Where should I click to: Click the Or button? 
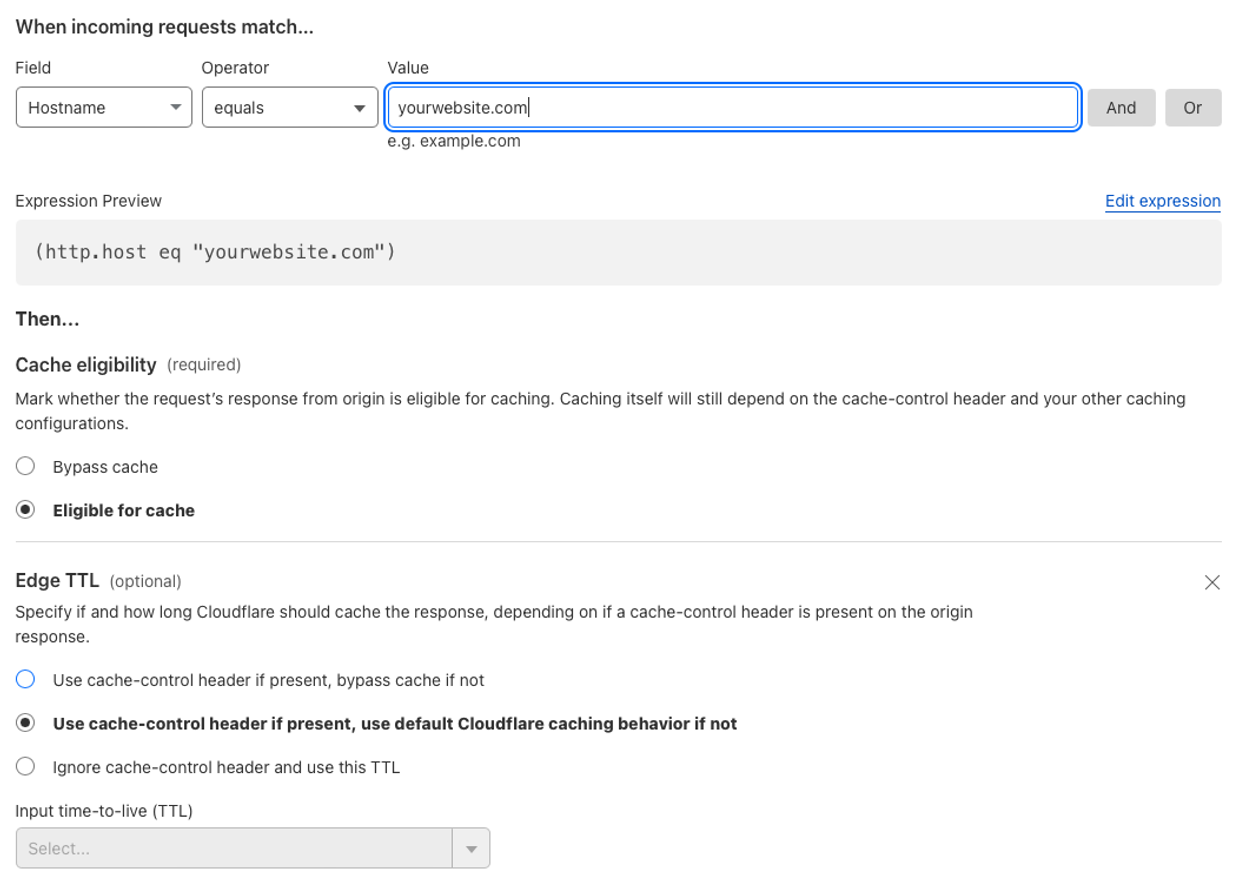pyautogui.click(x=1193, y=107)
